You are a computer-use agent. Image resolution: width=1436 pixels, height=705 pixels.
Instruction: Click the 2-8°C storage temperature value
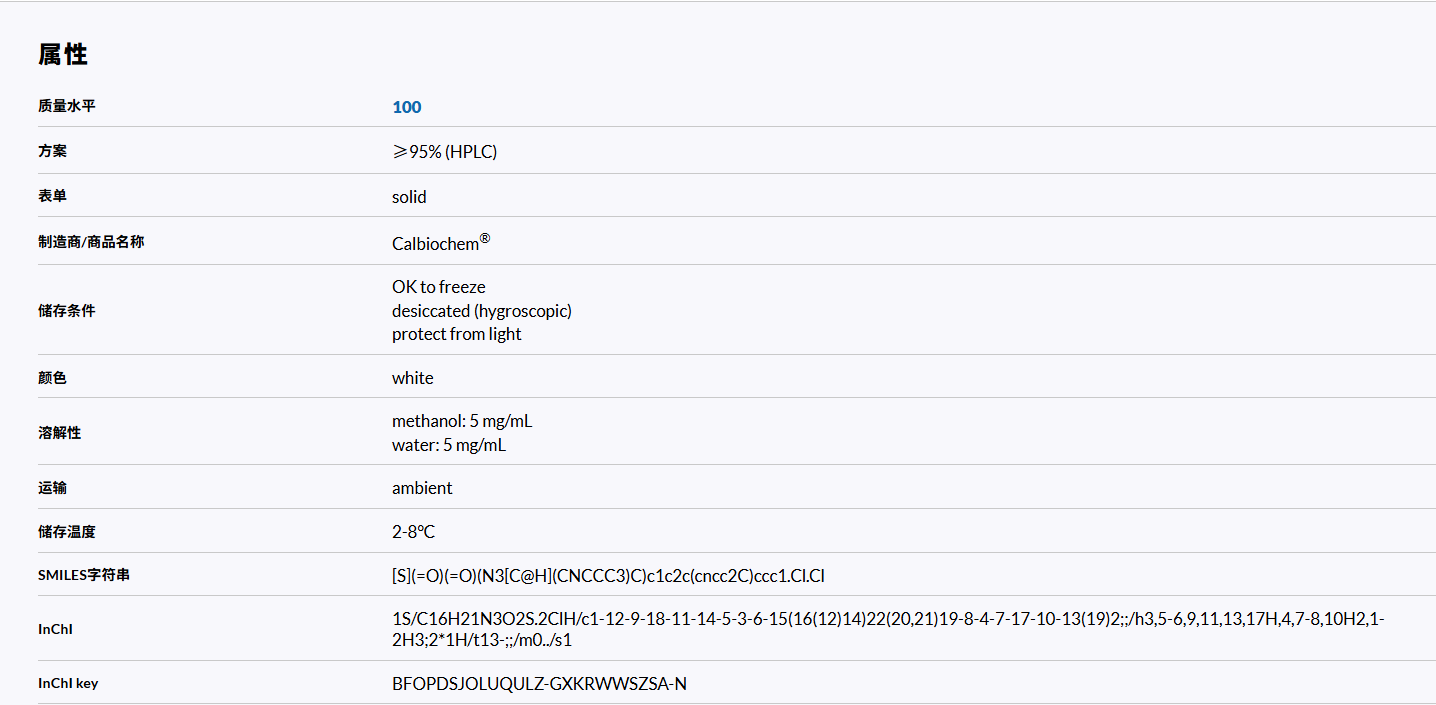click(413, 532)
